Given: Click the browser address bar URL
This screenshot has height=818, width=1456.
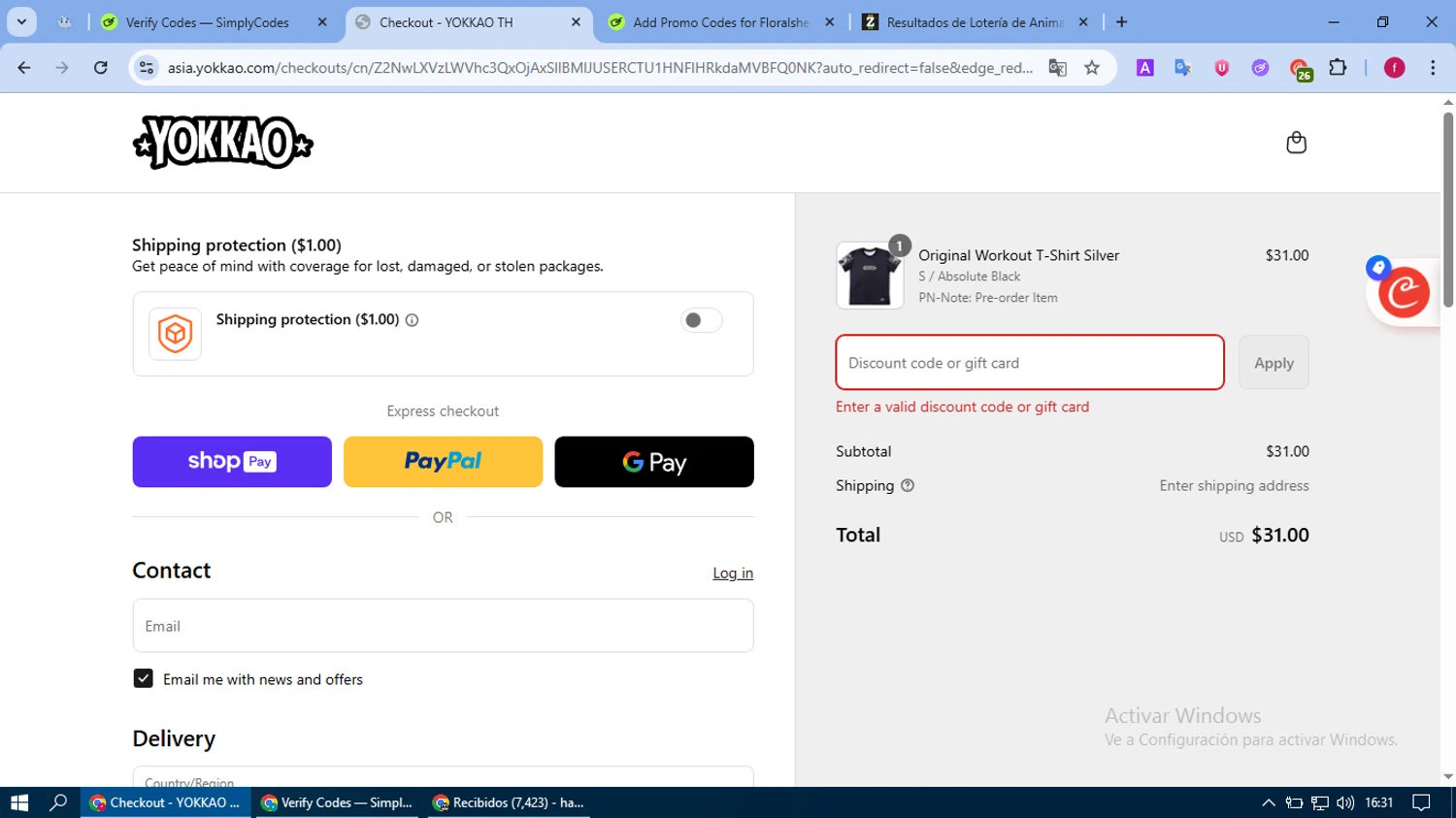Looking at the screenshot, I should point(600,67).
